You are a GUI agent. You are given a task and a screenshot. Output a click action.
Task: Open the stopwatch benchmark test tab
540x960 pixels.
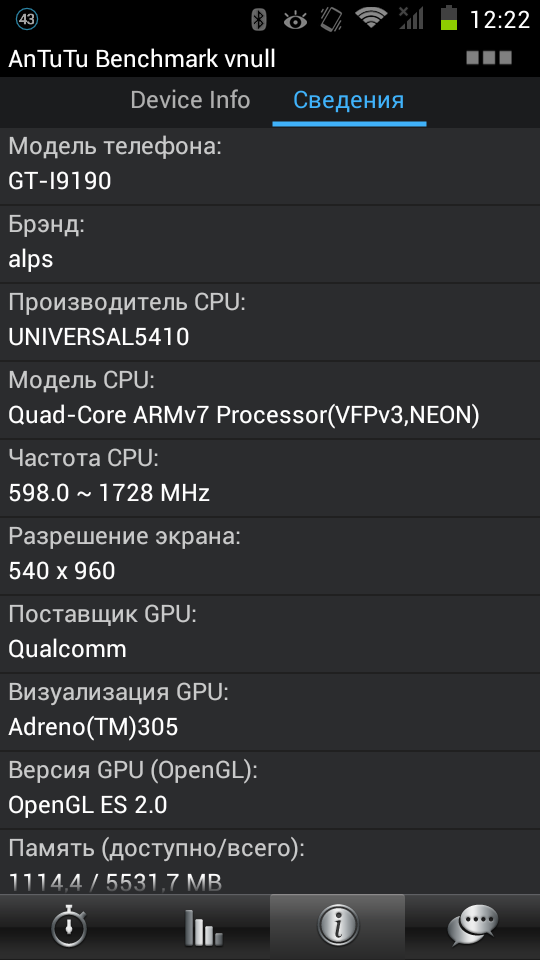coord(68,927)
